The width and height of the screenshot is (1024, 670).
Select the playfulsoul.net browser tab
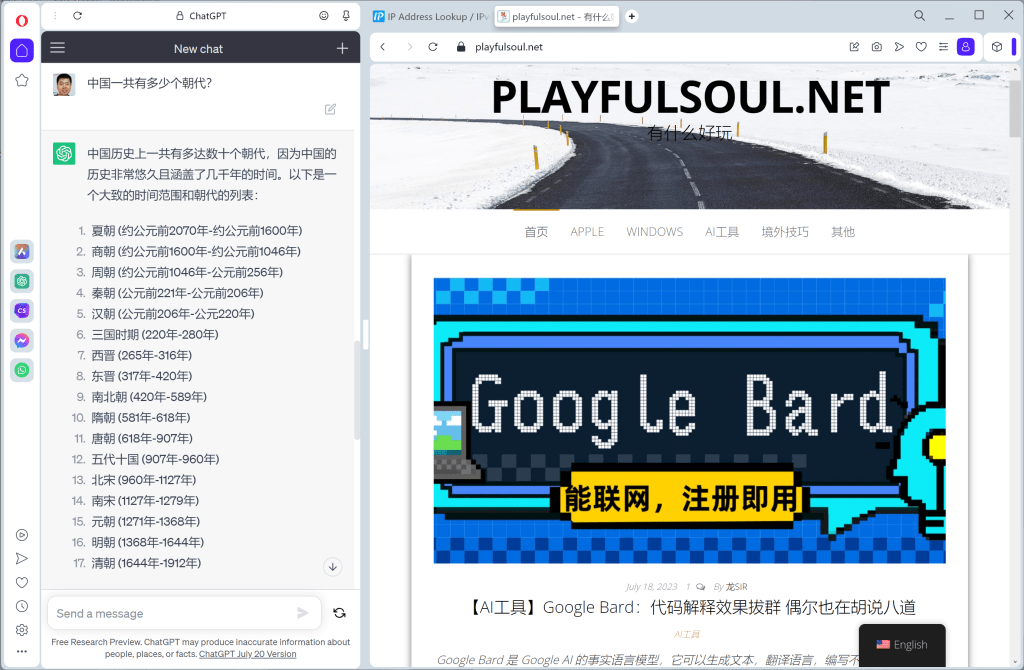tap(557, 16)
